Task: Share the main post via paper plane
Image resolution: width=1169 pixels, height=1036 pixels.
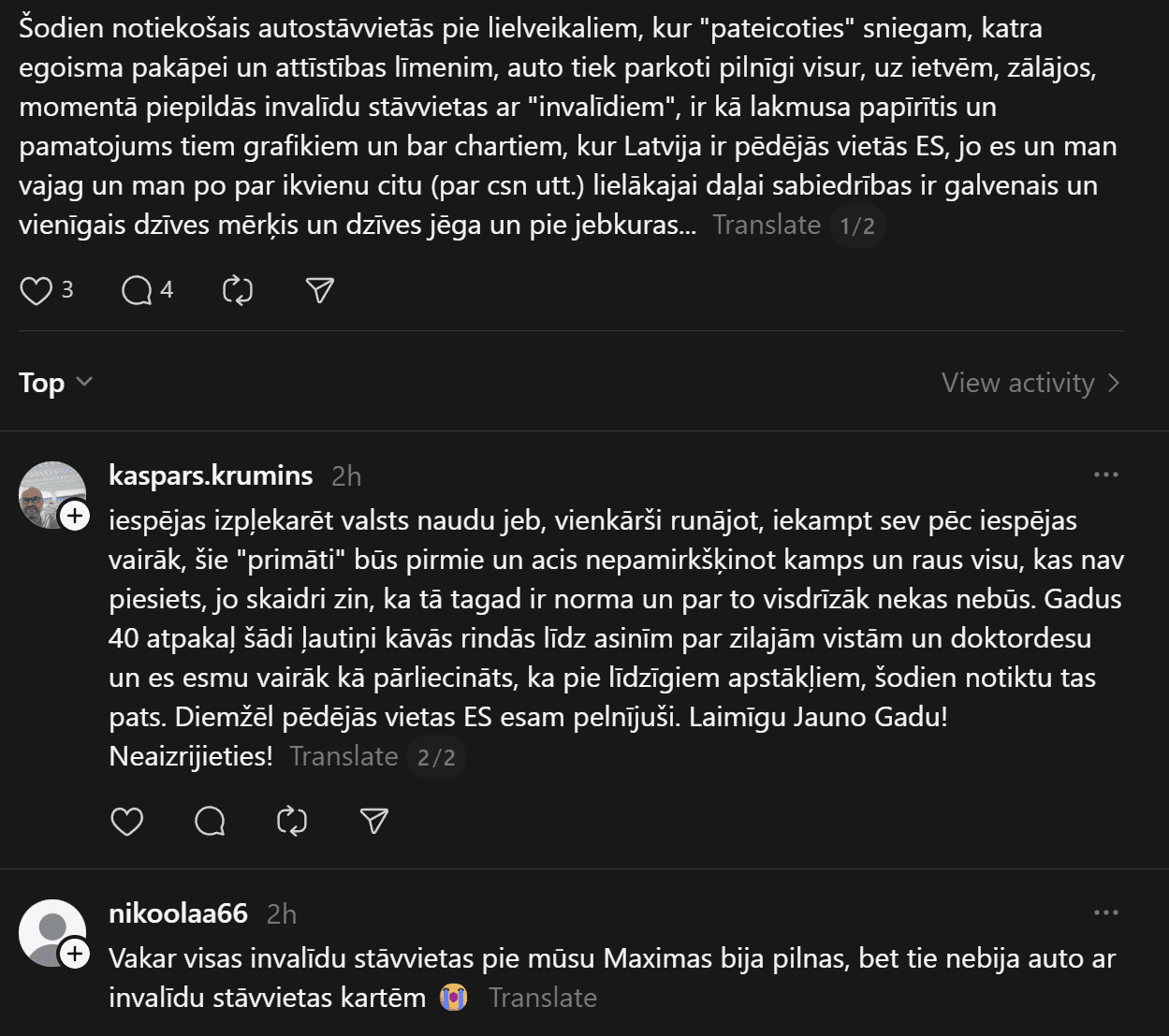Action: 320,291
